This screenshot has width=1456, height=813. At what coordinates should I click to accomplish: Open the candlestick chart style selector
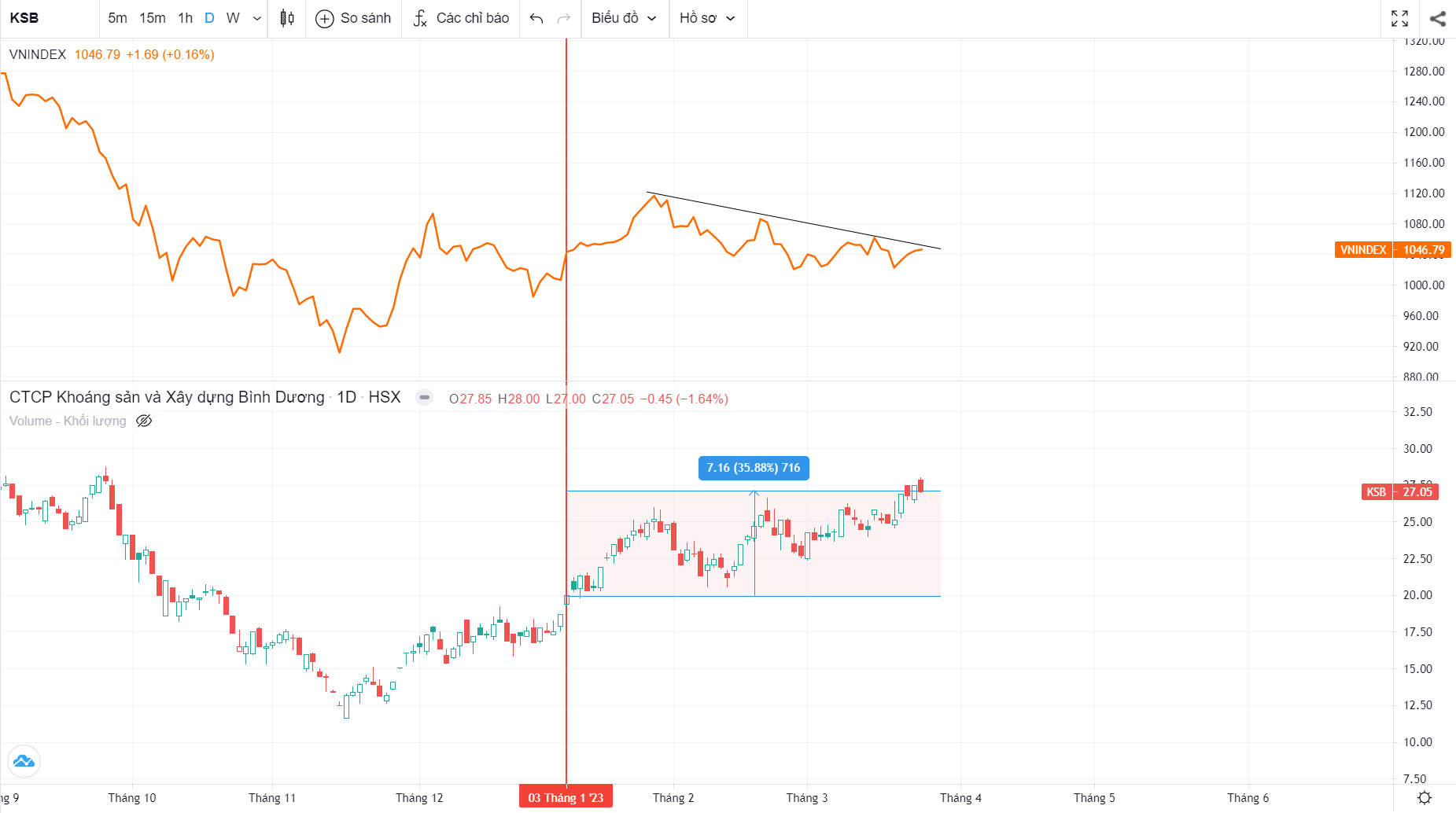tap(287, 18)
